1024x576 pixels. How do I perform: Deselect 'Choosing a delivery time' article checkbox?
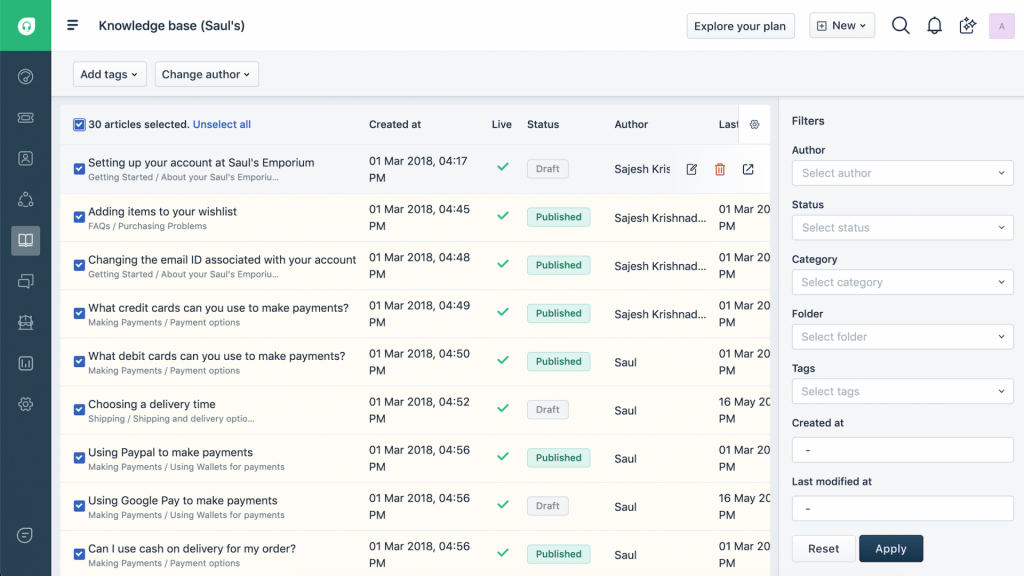(79, 410)
